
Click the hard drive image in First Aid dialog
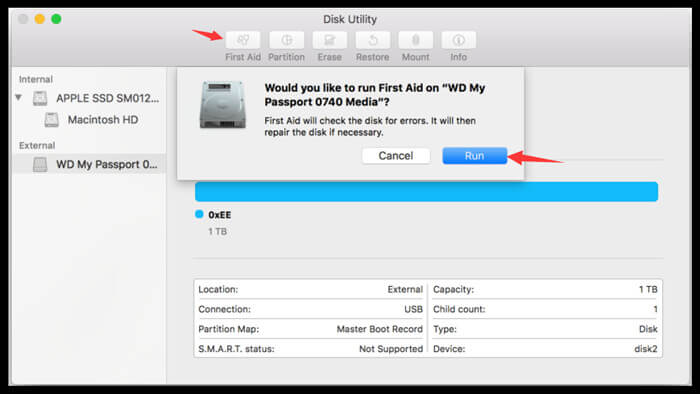pos(222,105)
